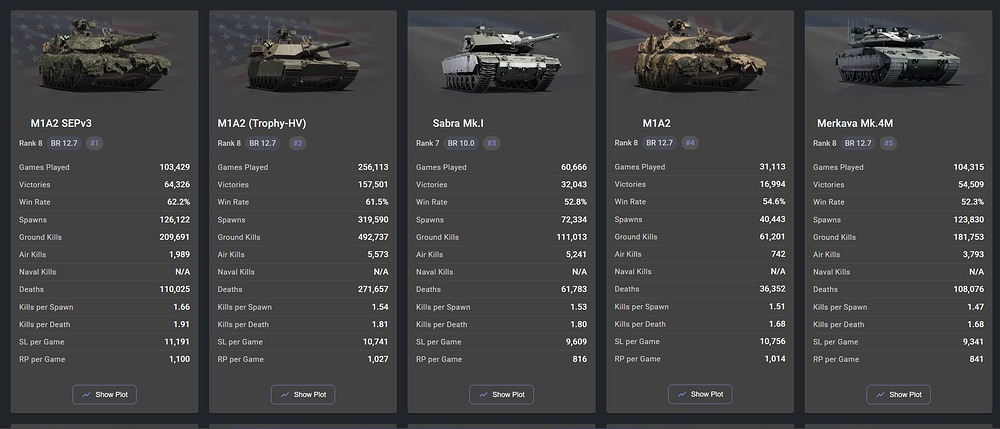Click the BR 10.0 tag
The height and width of the screenshot is (429, 1000).
[461, 143]
